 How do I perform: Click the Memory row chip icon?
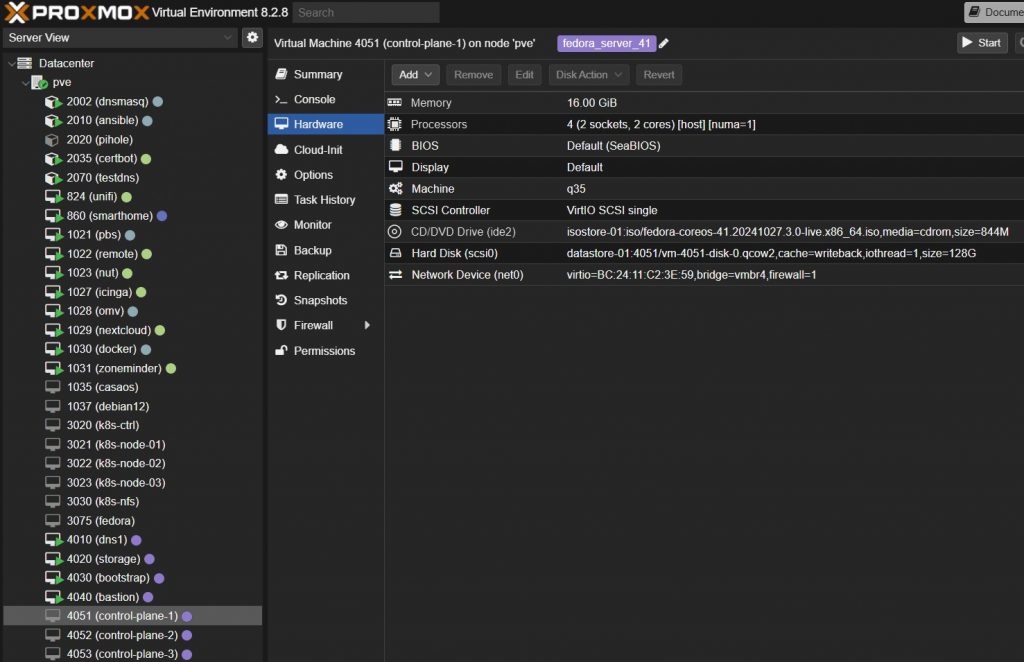pyautogui.click(x=395, y=103)
